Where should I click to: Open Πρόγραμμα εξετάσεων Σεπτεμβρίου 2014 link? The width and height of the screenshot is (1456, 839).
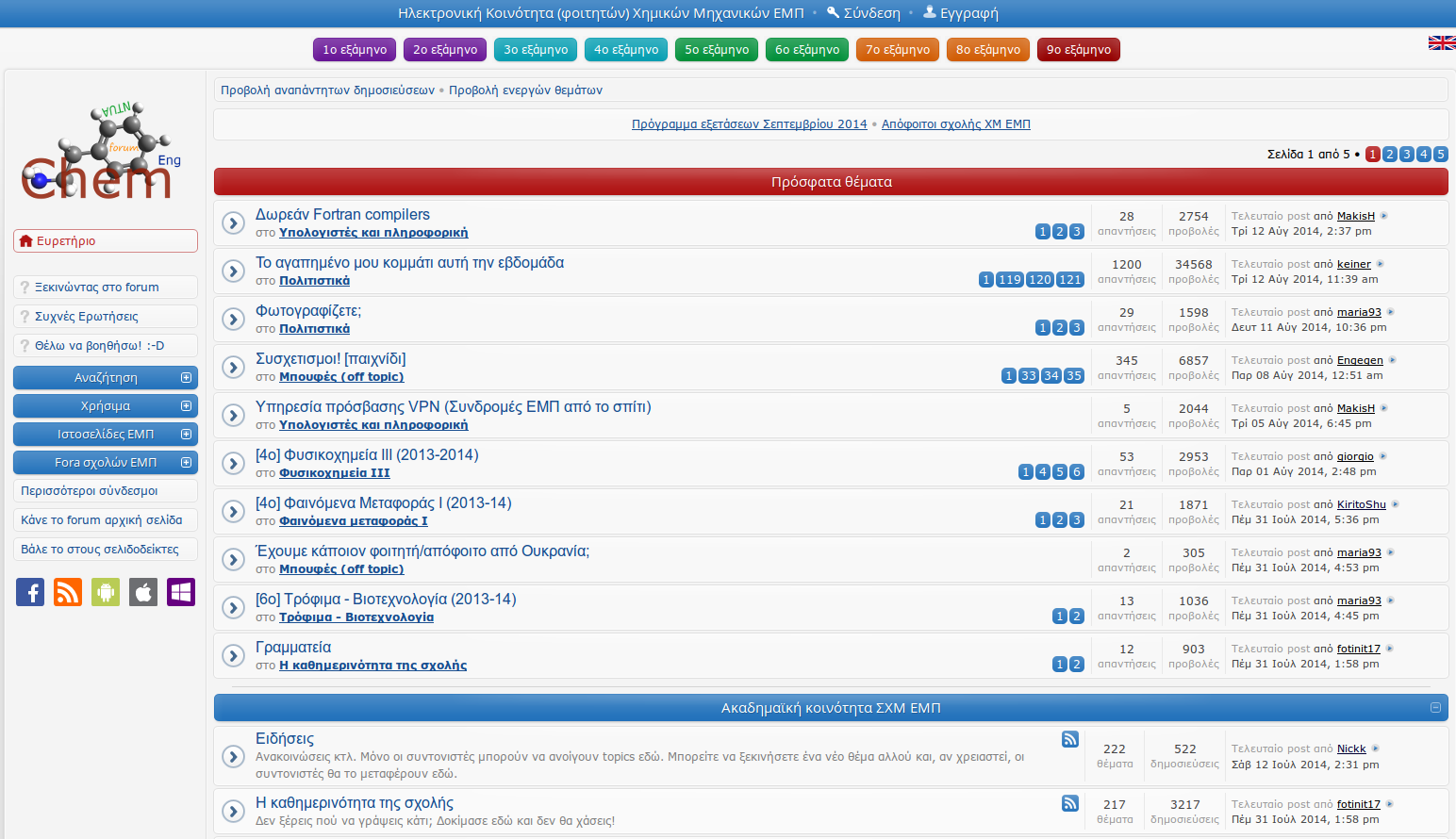(x=750, y=123)
